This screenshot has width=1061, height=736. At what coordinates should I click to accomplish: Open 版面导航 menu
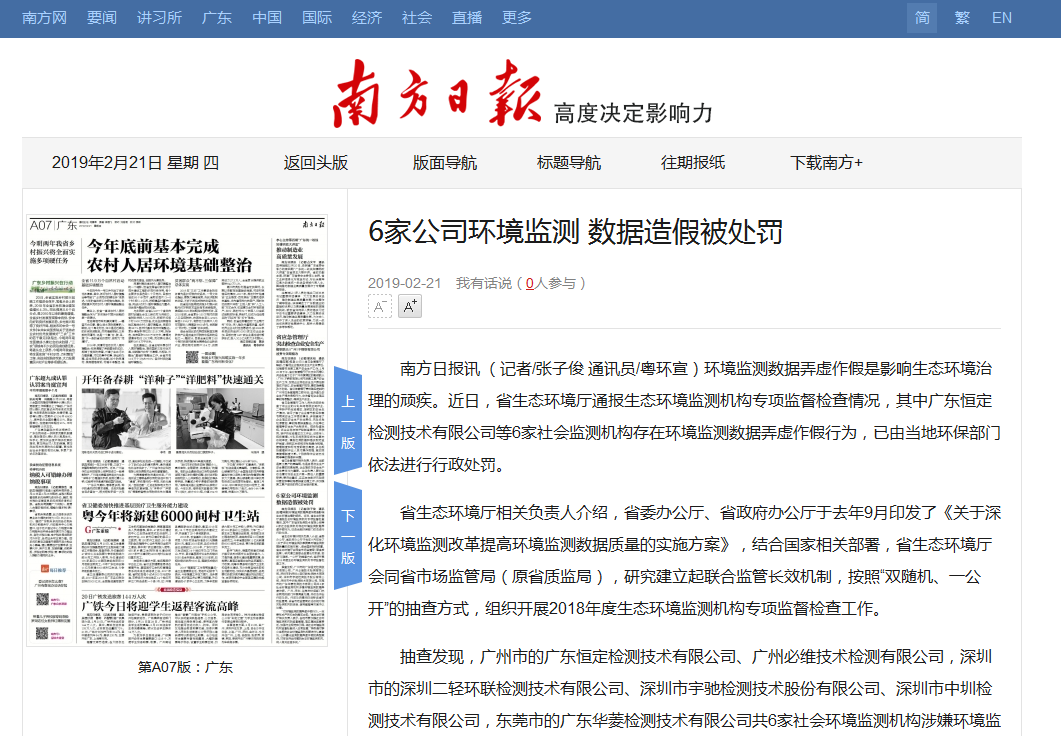click(x=445, y=163)
